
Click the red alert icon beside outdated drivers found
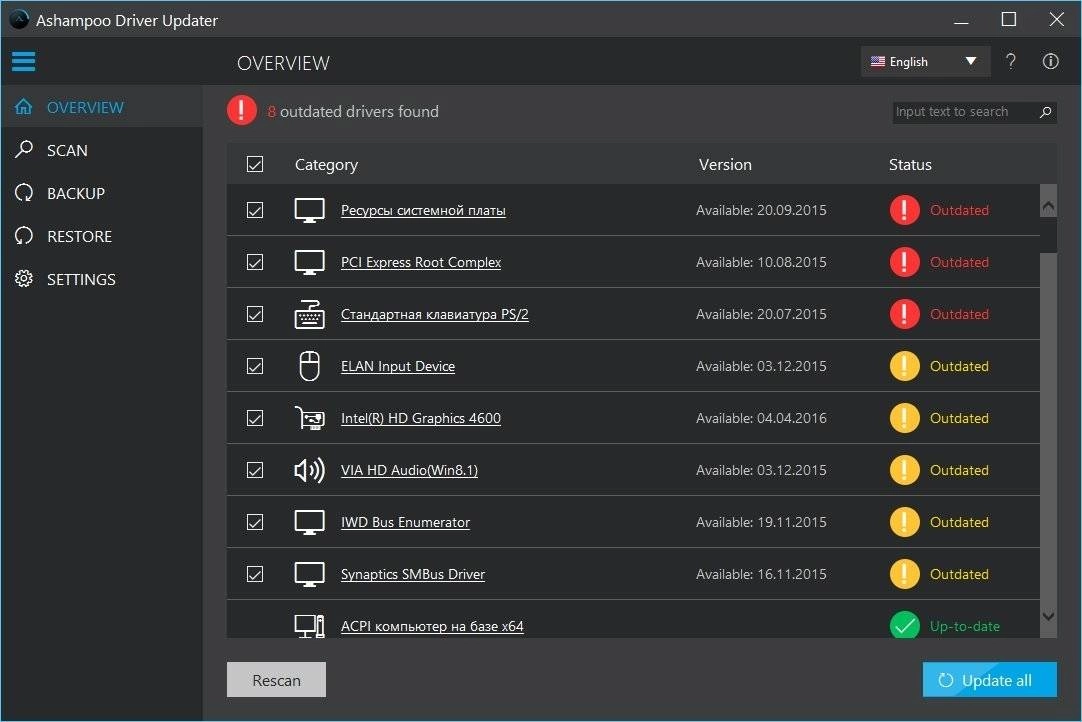click(242, 110)
